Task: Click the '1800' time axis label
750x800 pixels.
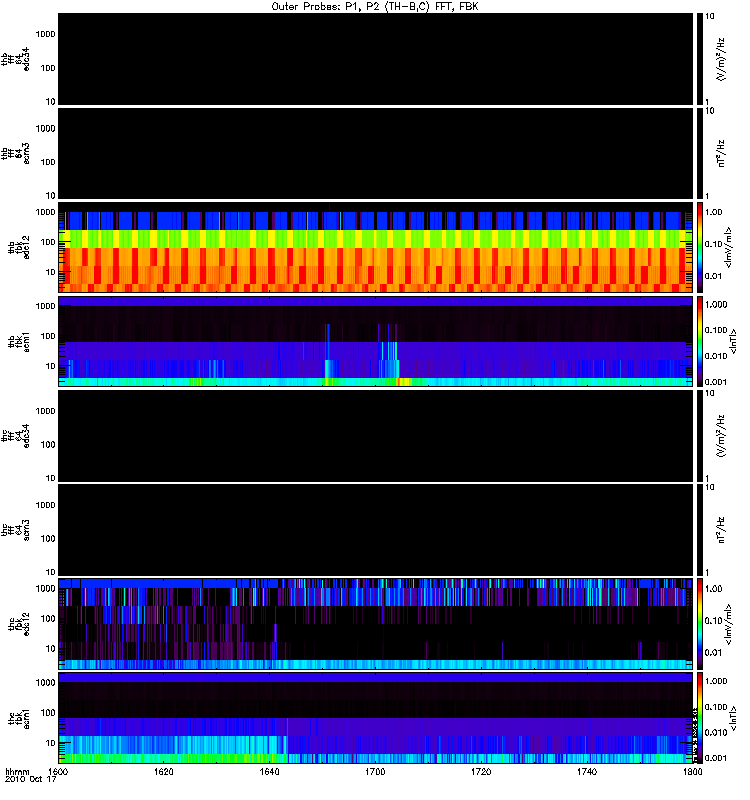Action: tap(692, 771)
